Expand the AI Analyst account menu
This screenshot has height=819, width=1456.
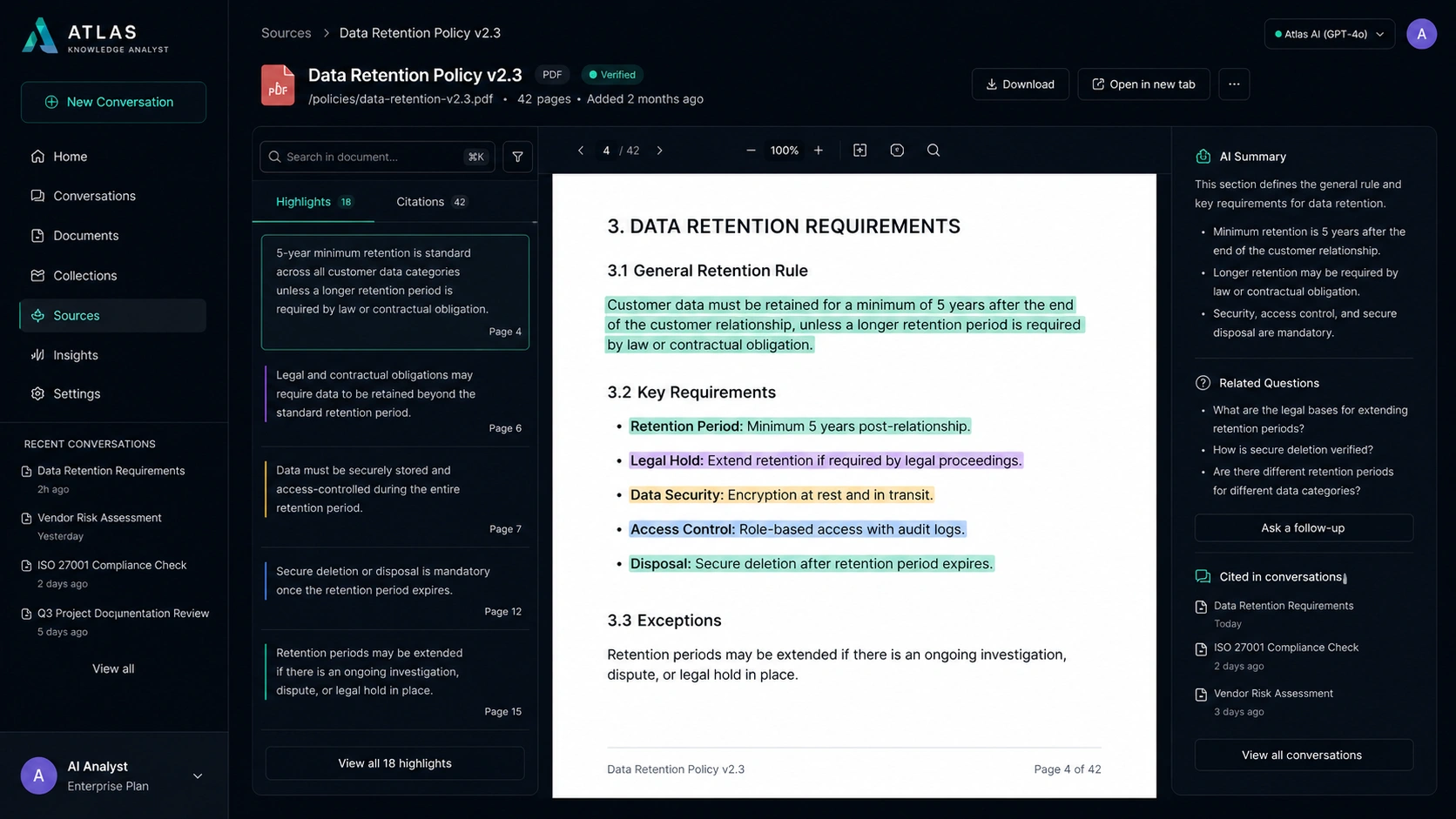click(x=198, y=775)
